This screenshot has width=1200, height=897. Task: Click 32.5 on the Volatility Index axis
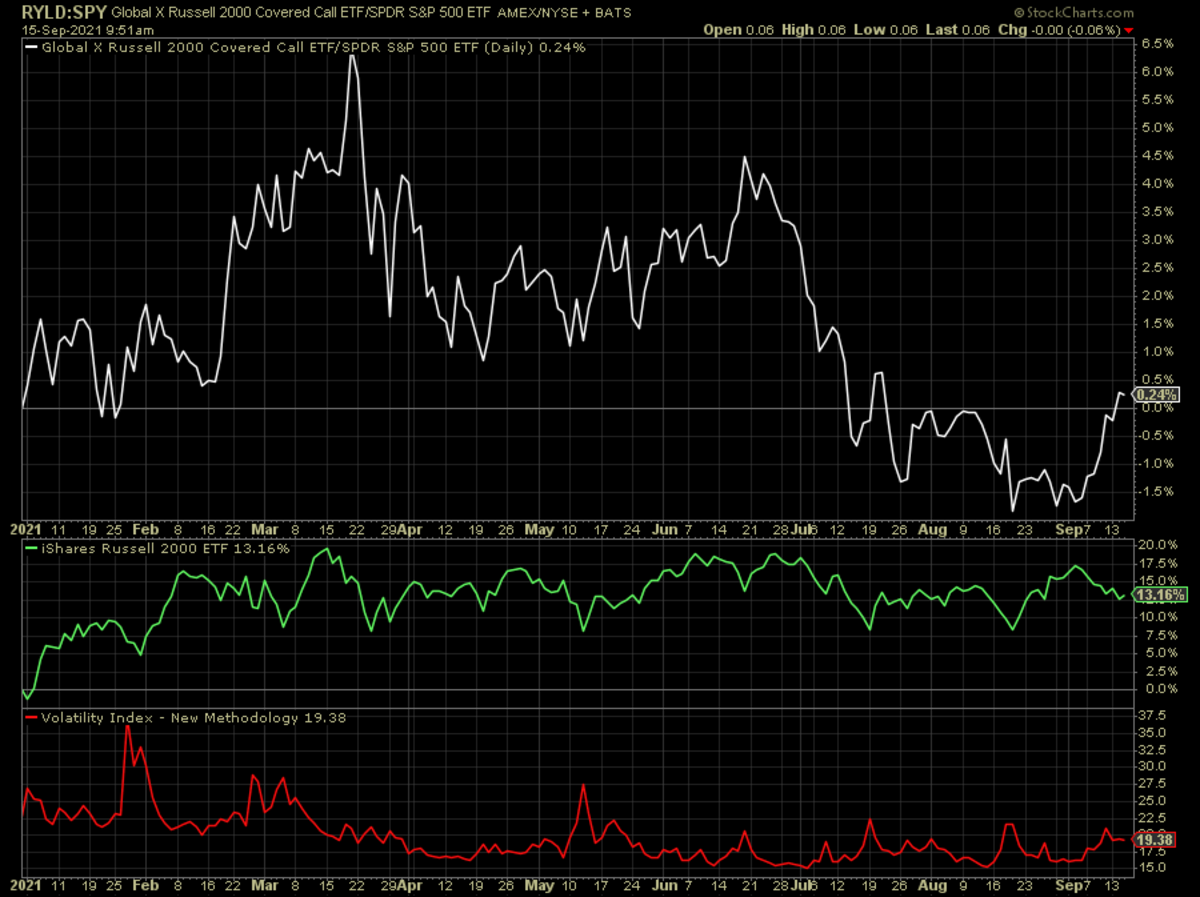[1153, 750]
